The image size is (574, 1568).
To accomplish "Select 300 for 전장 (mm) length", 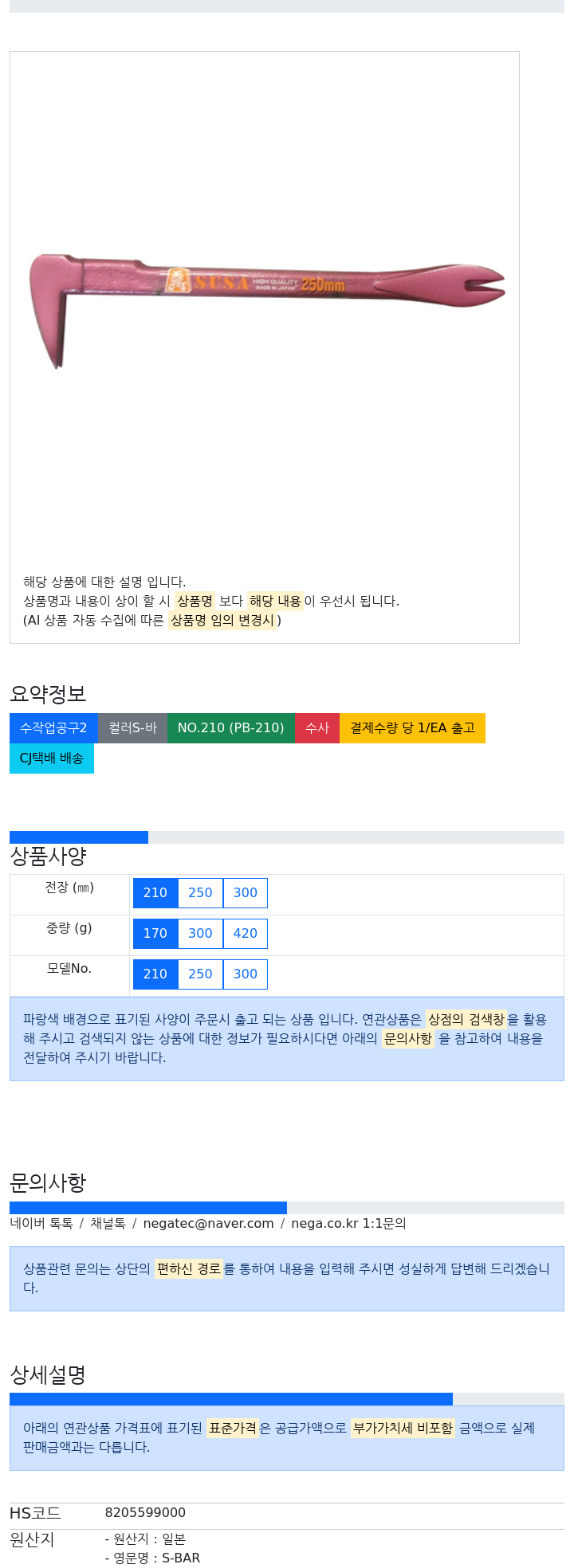I will click(246, 892).
